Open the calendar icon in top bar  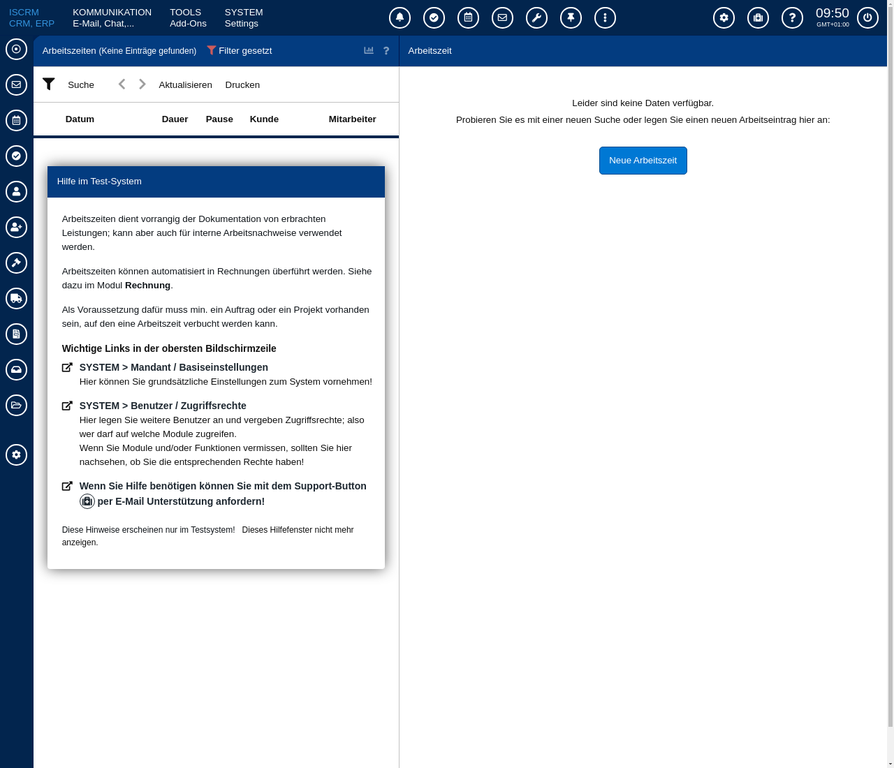467,18
